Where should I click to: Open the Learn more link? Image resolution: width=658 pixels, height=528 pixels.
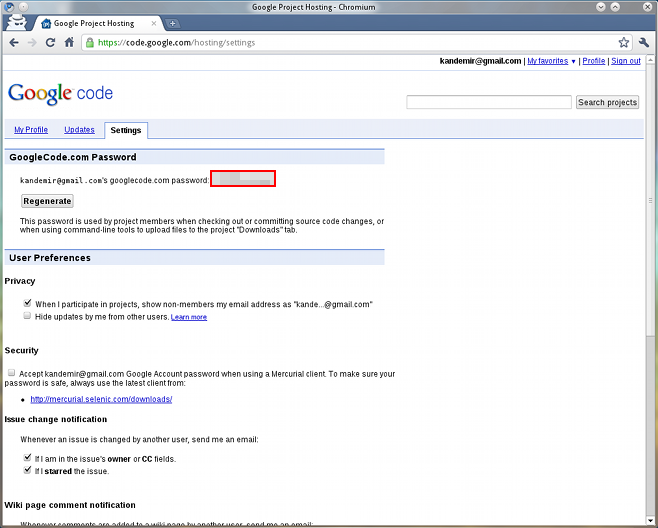coord(189,317)
